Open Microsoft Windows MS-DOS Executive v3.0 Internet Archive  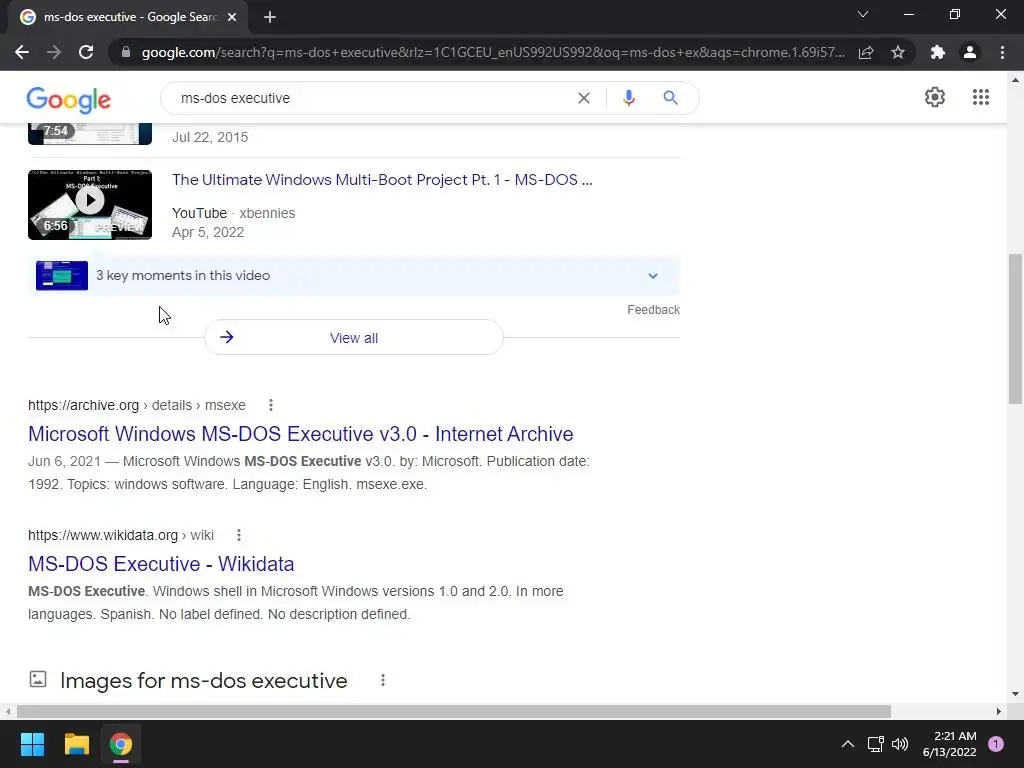(300, 434)
